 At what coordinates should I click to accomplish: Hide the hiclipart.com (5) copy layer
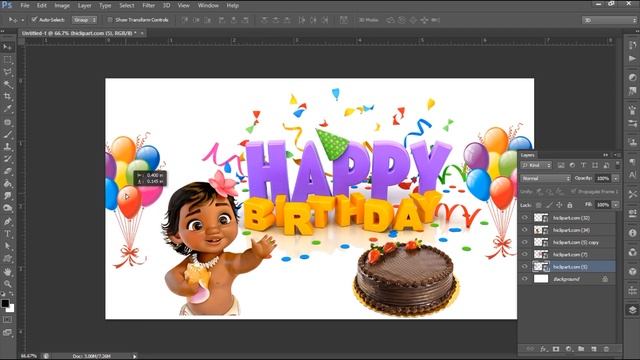(x=524, y=242)
